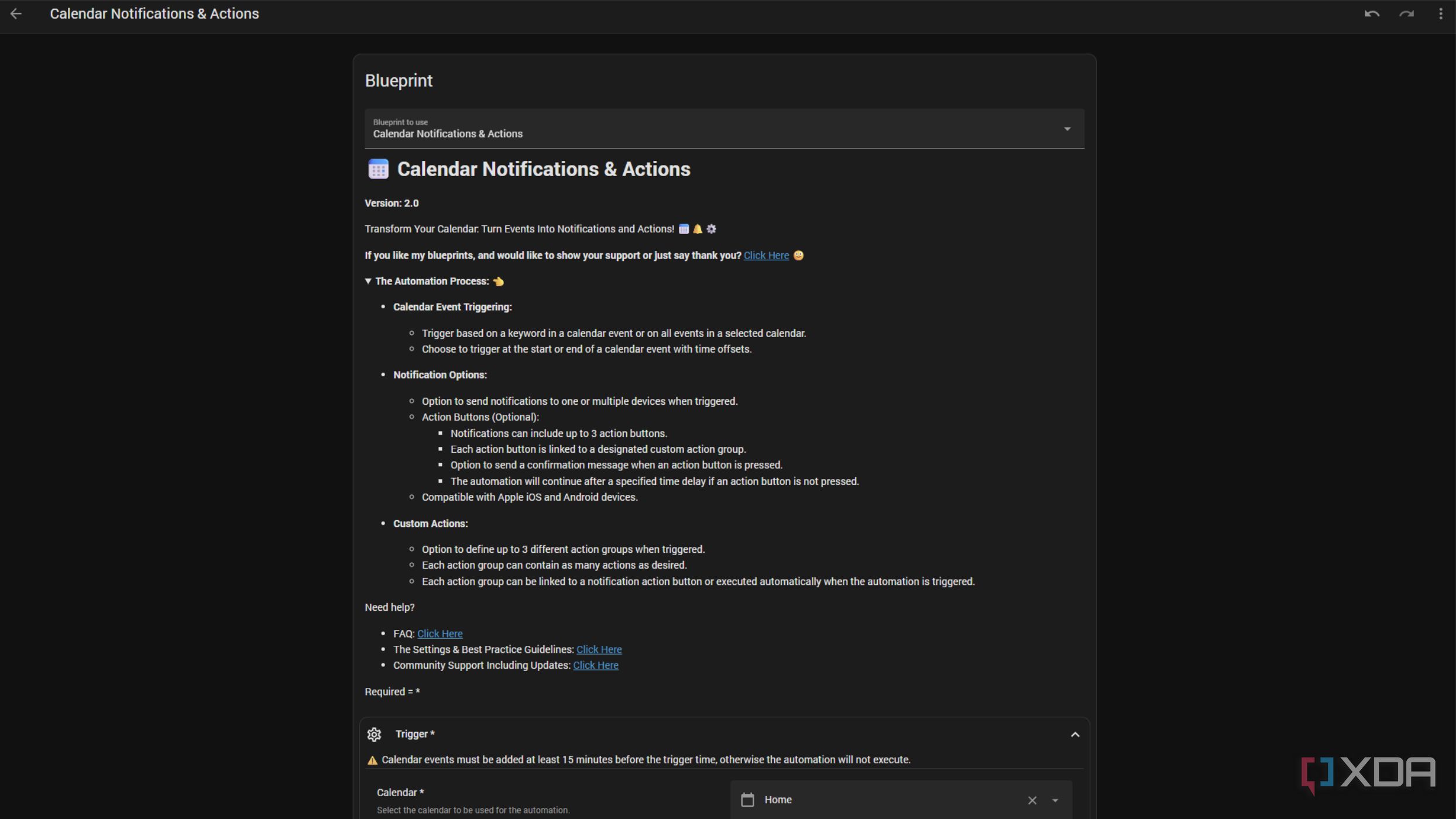Click the Calendar Event Triggering heading
The height and width of the screenshot is (819, 1456).
452,307
